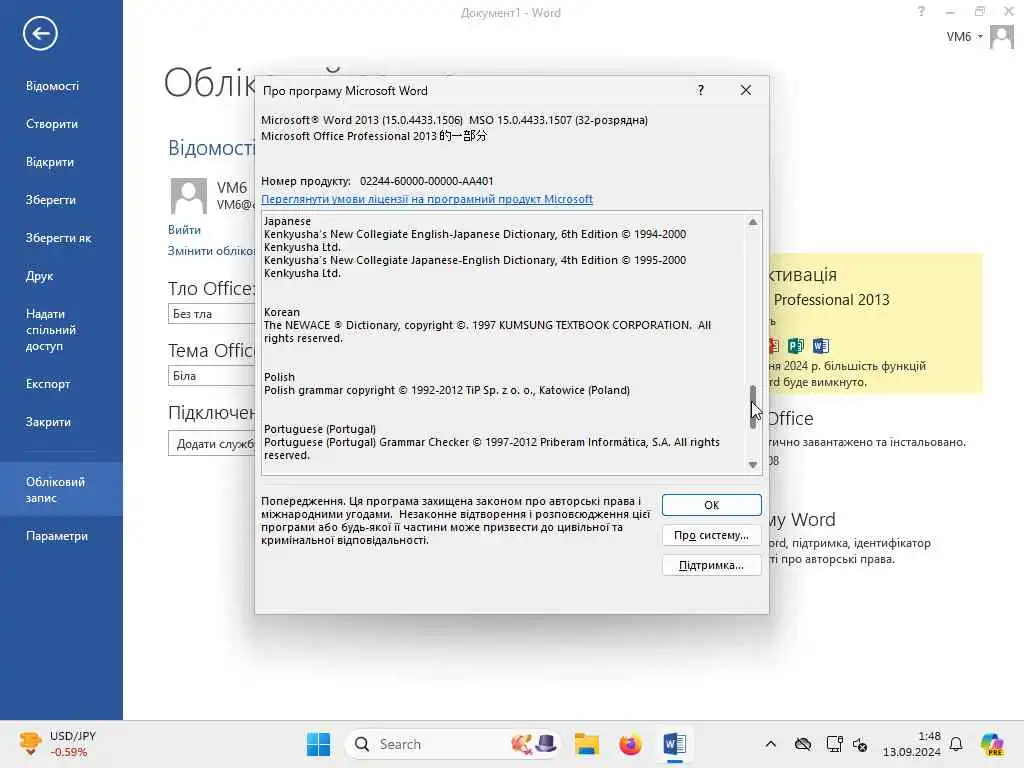Click the Korean heading in the license list
Viewport: 1024px width, 768px height.
282,312
